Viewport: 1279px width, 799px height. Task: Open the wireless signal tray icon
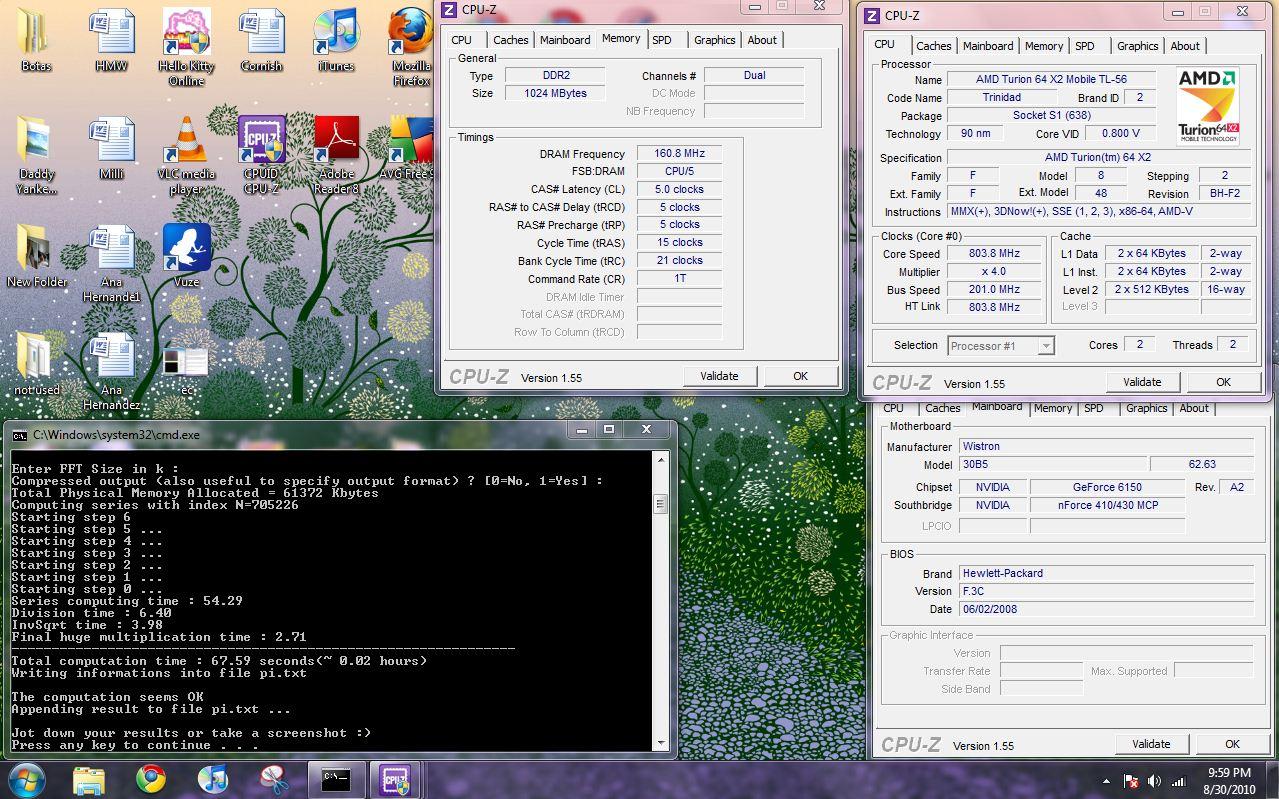pyautogui.click(x=1179, y=781)
